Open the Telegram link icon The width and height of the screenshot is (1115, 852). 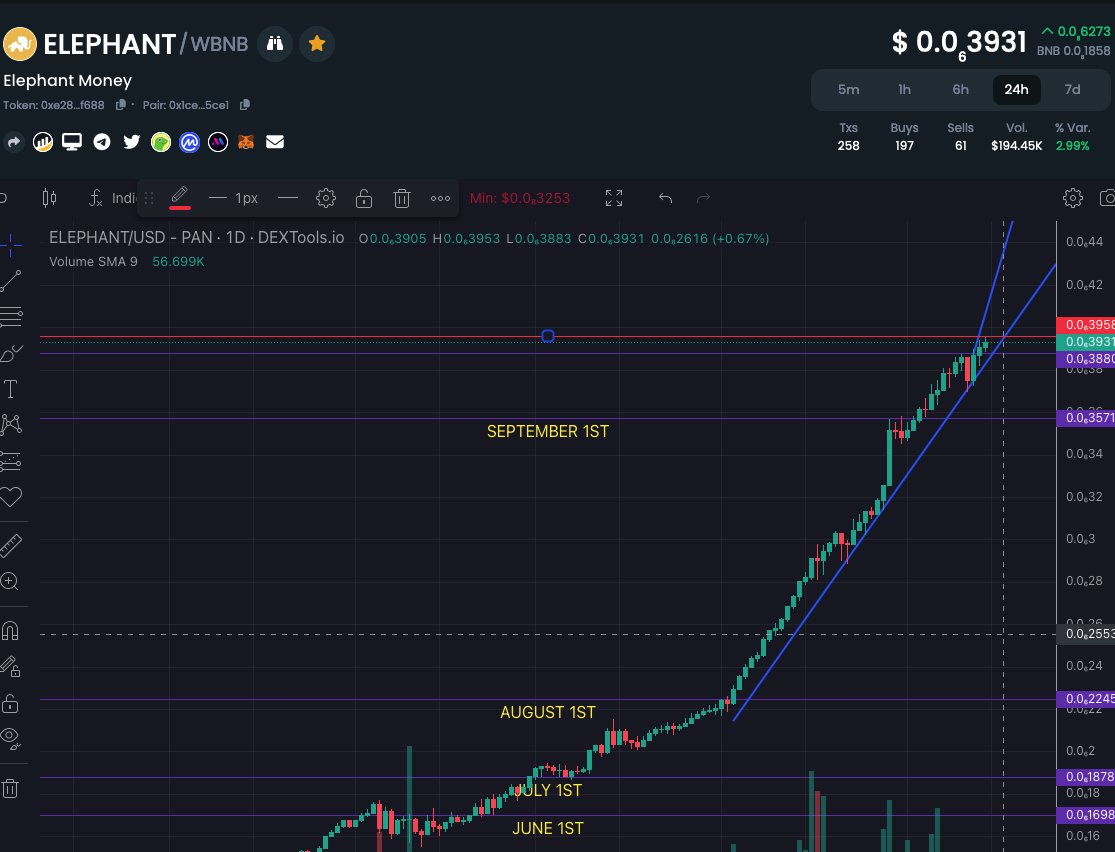(x=102, y=142)
